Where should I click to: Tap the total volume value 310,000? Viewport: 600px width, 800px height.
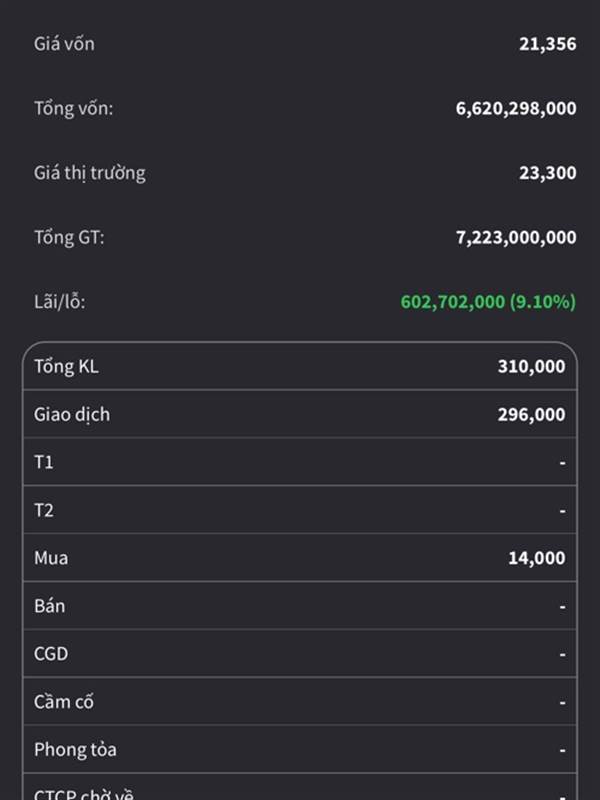tap(531, 367)
